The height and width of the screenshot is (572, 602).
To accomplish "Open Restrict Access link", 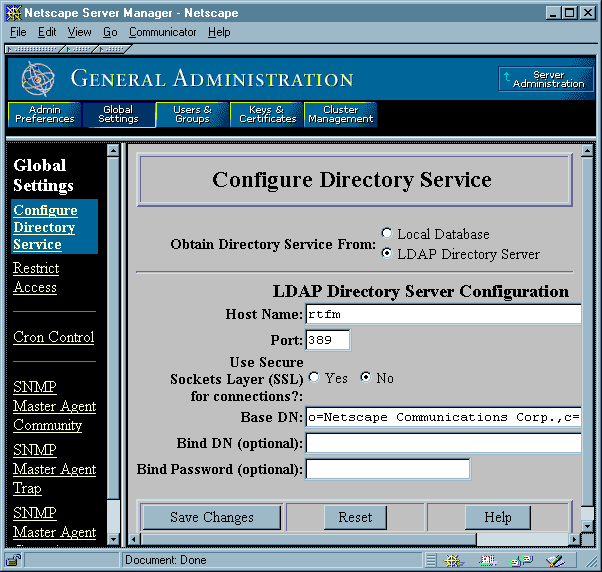I will click(36, 278).
